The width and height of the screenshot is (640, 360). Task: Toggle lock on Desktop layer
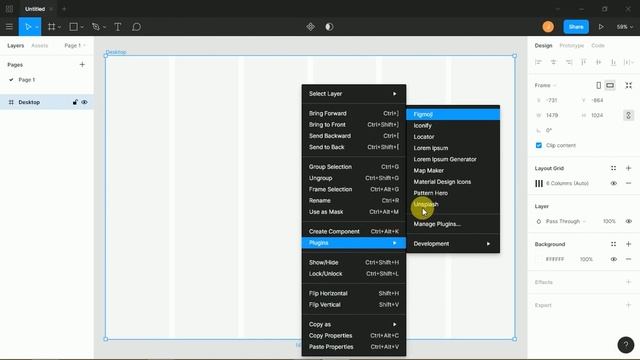pyautogui.click(x=75, y=102)
